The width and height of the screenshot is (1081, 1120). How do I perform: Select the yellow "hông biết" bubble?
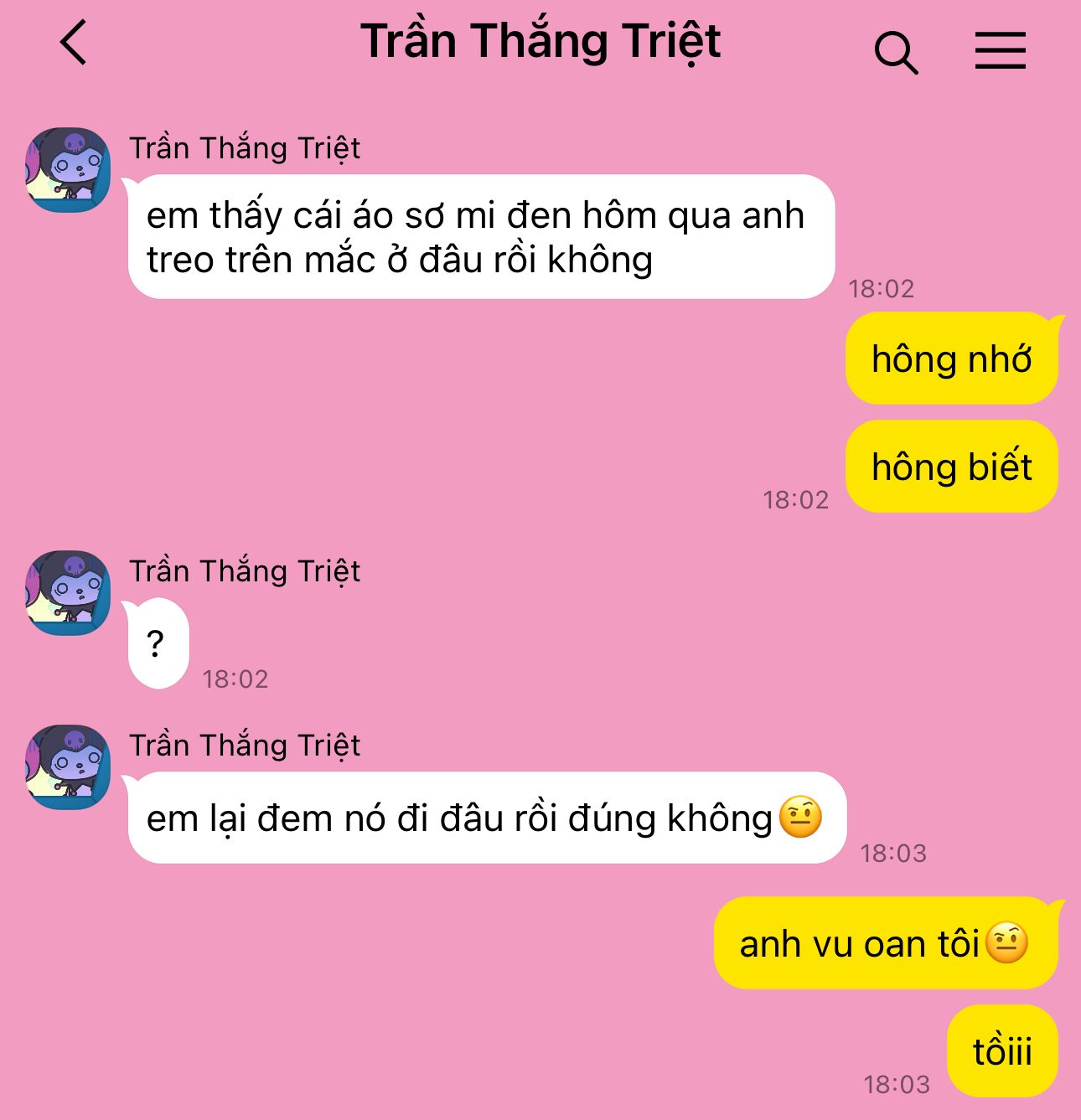(952, 467)
